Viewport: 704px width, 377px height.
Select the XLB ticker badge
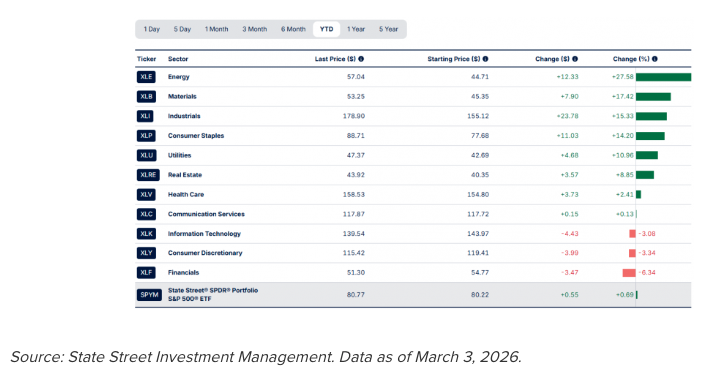[x=146, y=96]
